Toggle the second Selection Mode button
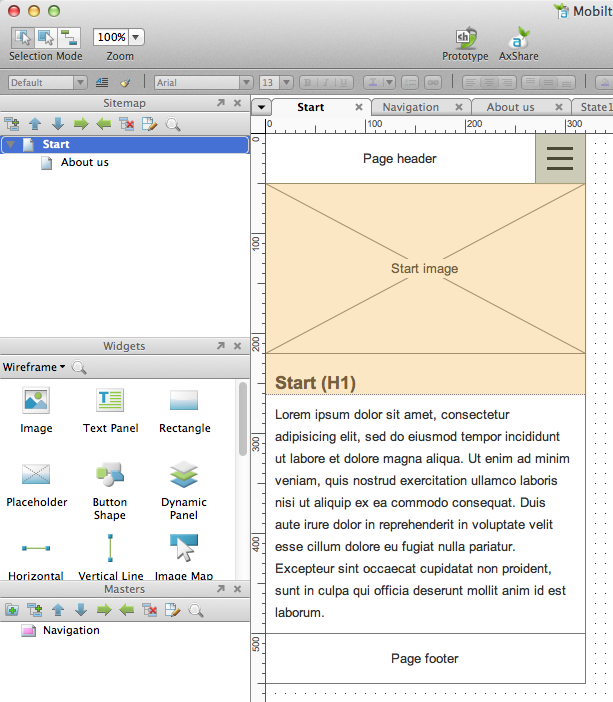The height and width of the screenshot is (702, 613). pos(46,37)
